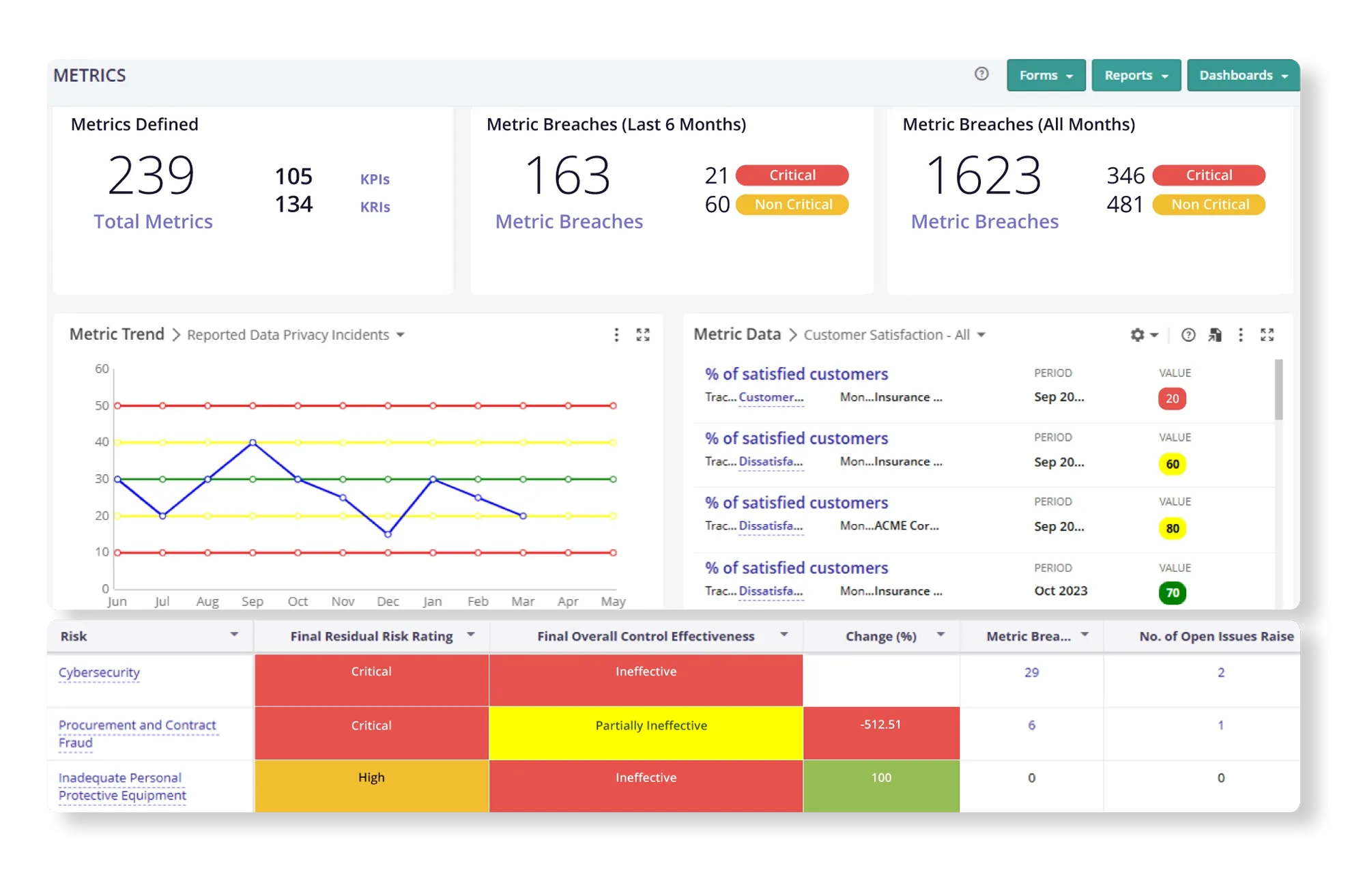
Task: Click the Metric Data export icon
Action: (x=1215, y=334)
